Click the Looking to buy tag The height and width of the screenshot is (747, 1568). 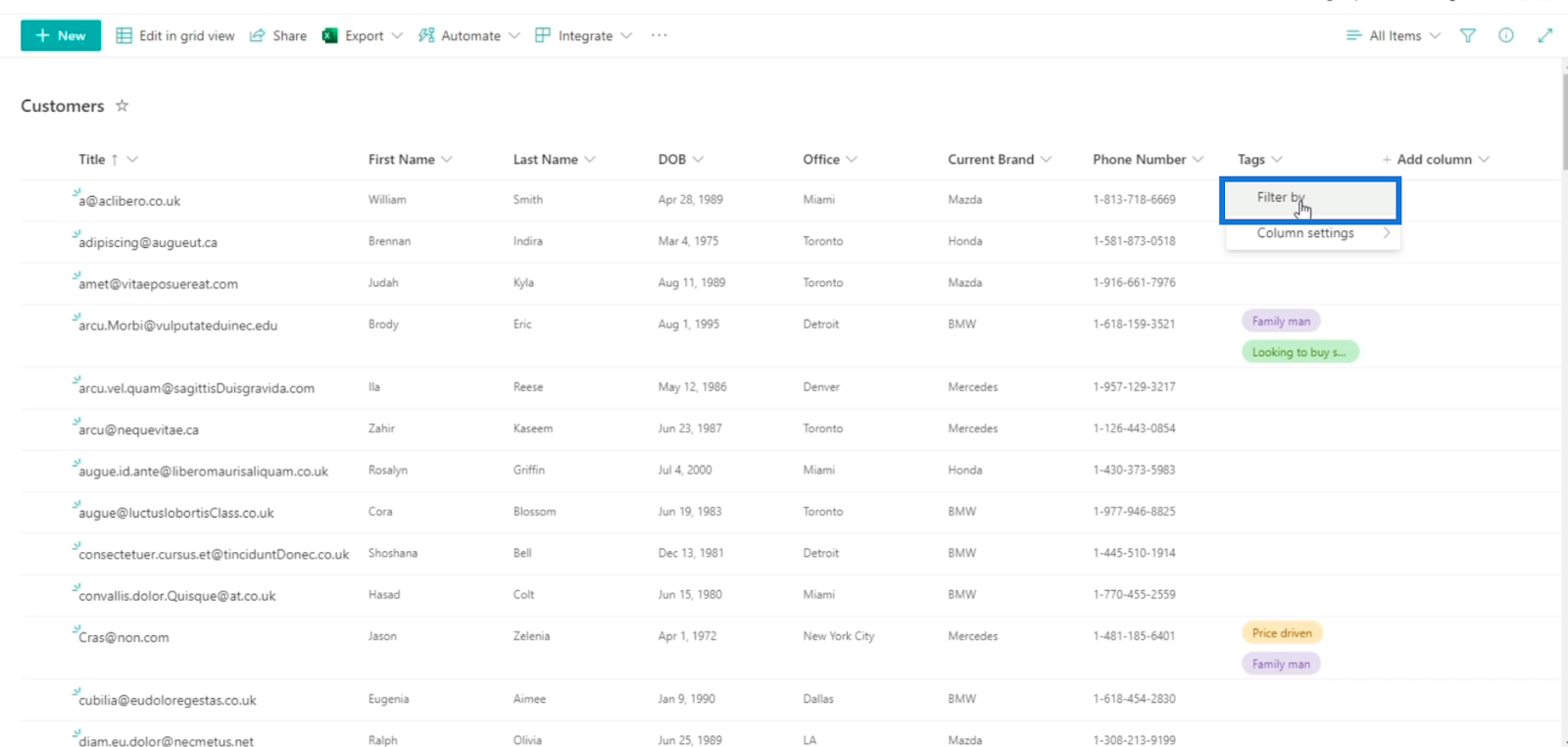[1299, 352]
